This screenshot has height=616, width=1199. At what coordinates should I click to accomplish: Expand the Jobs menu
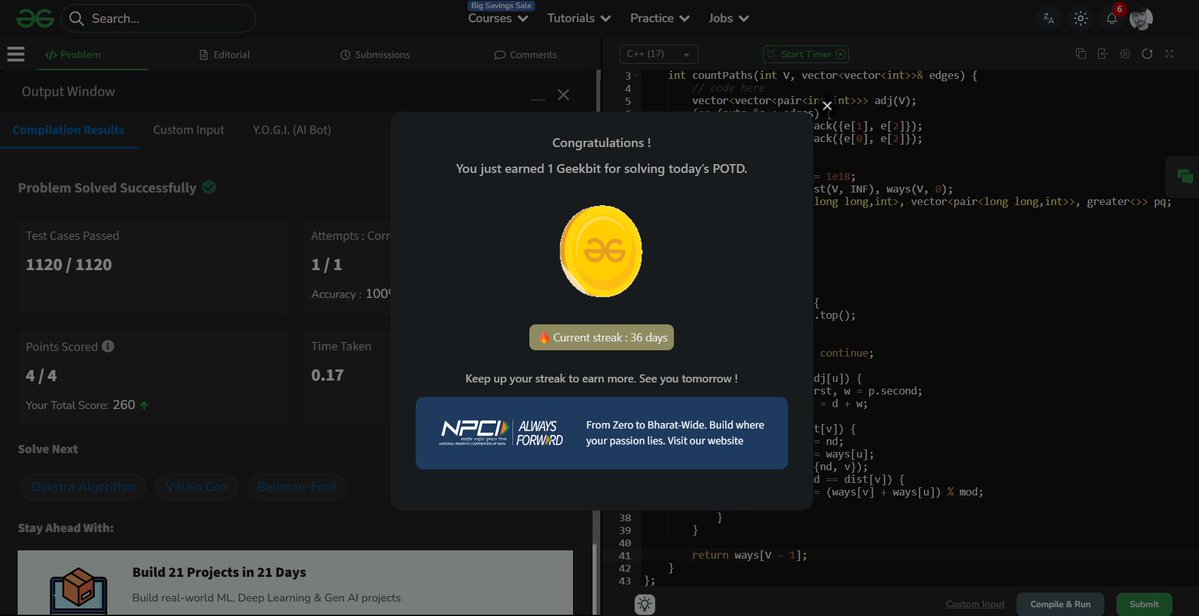pos(729,18)
